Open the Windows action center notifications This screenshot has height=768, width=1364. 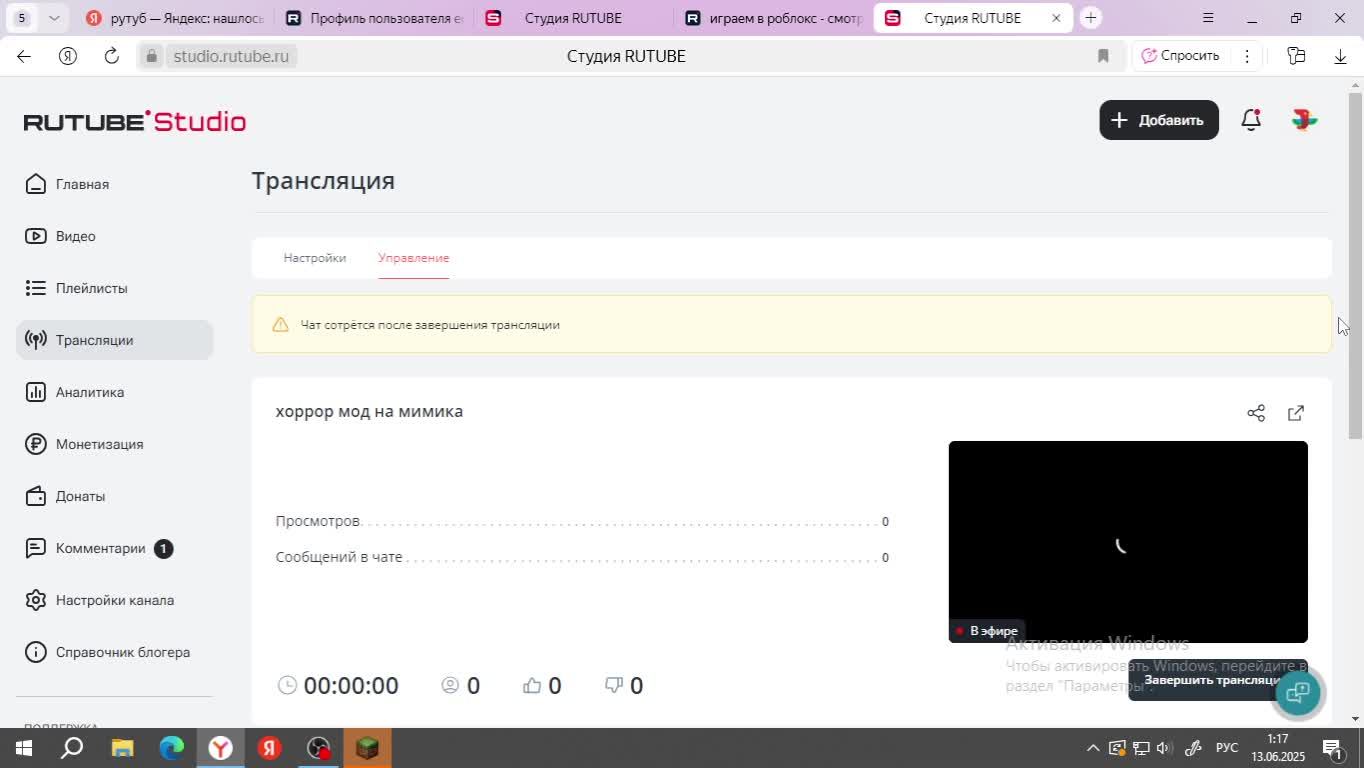tap(1332, 748)
